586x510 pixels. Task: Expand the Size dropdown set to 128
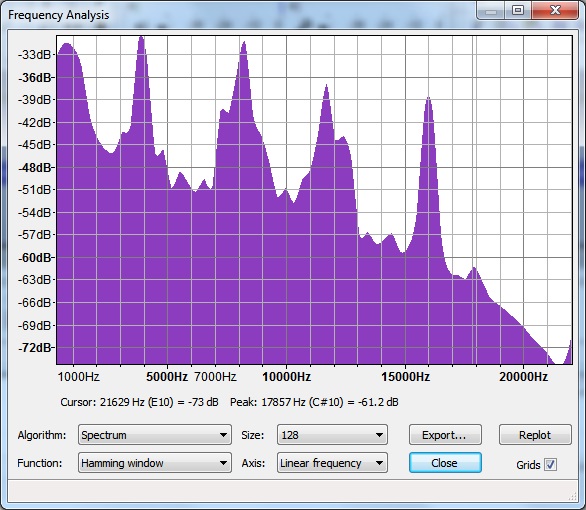coord(332,435)
